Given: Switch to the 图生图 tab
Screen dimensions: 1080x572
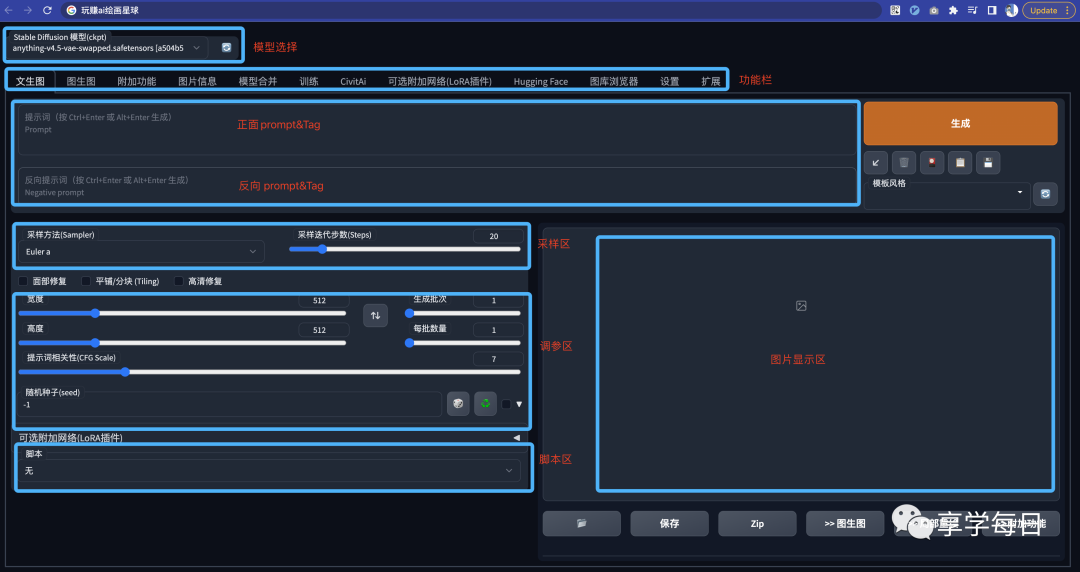Looking at the screenshot, I should [81, 81].
